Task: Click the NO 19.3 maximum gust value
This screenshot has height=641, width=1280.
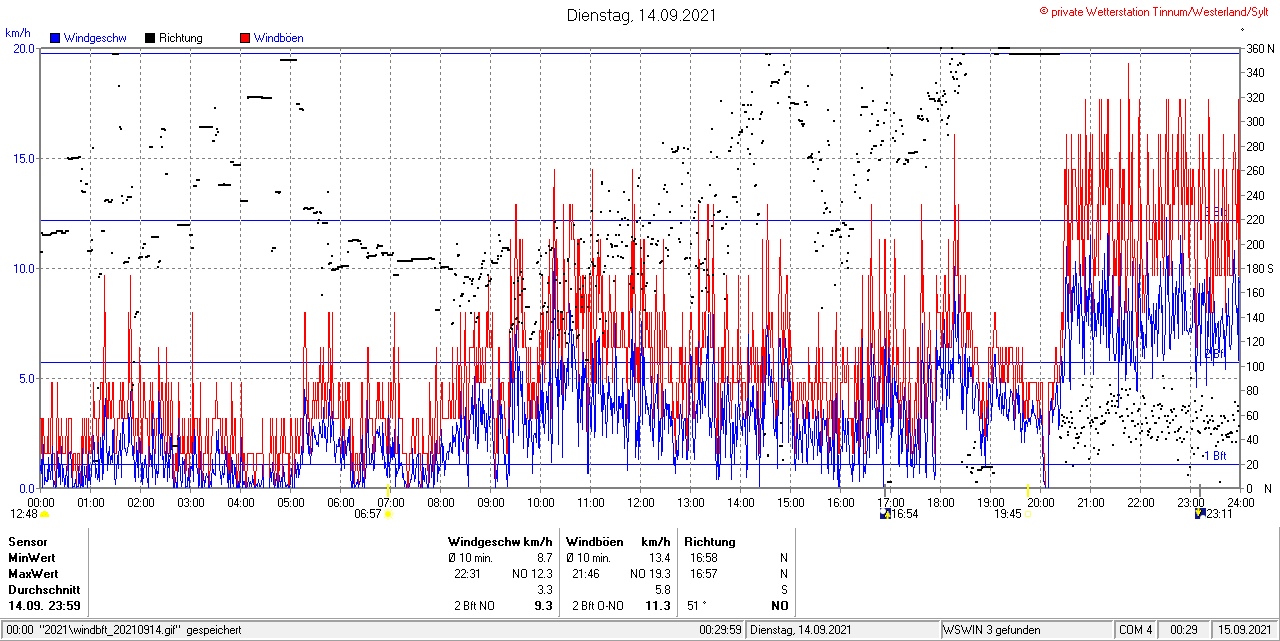Action: click(649, 574)
